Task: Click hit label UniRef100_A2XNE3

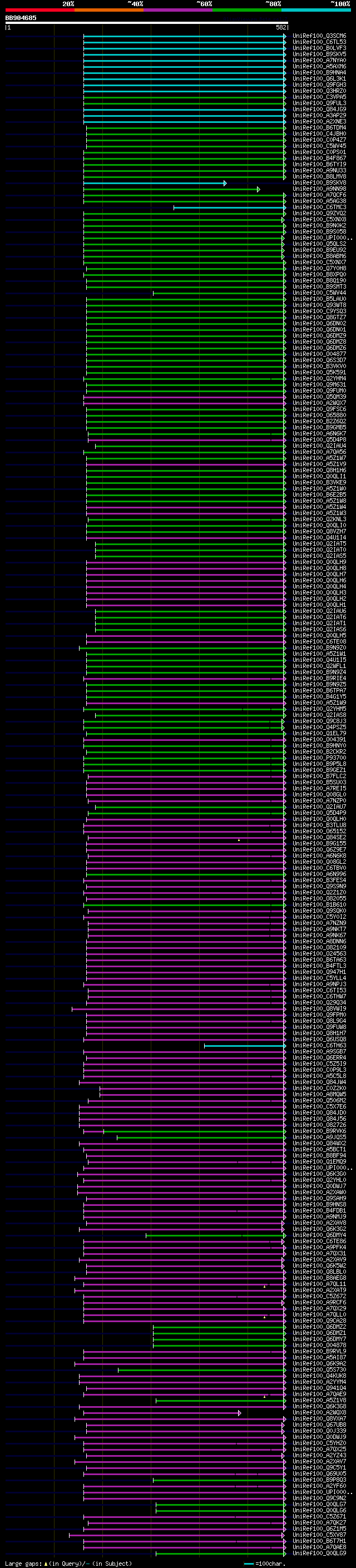Action: [319, 122]
